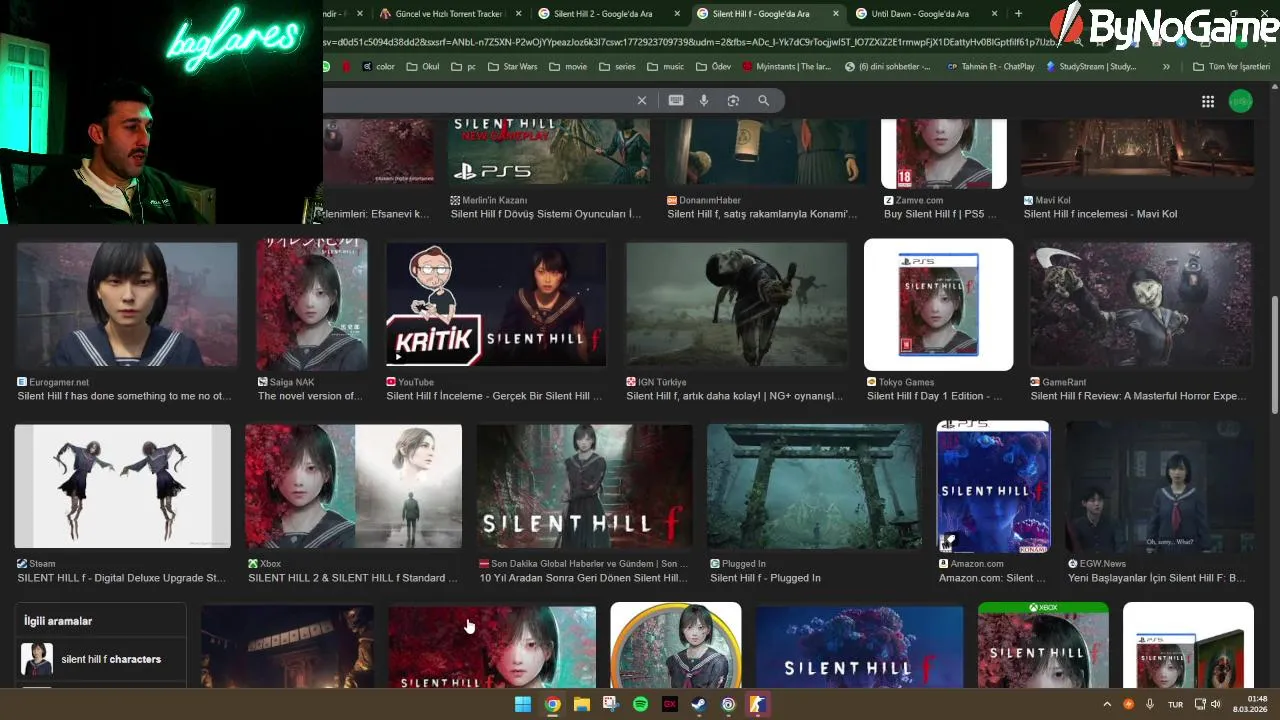
Task: Click the Chrome address bar URL
Action: (x=690, y=42)
